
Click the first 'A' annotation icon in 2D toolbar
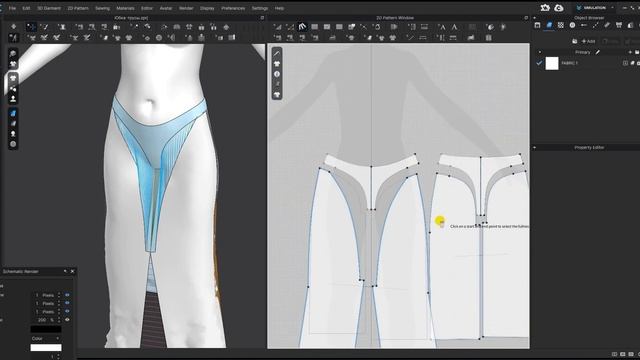point(442,27)
